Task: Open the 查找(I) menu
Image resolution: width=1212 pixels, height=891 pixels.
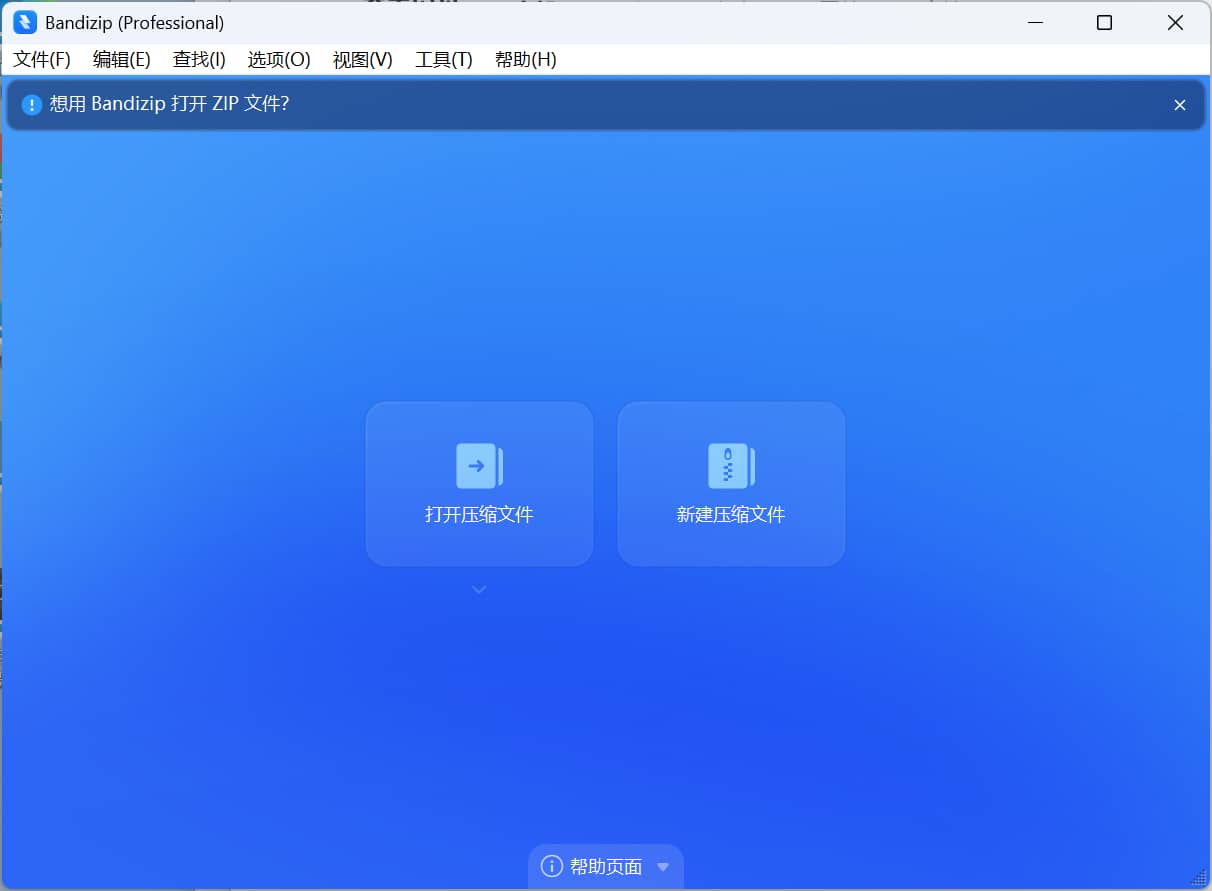Action: click(x=199, y=59)
